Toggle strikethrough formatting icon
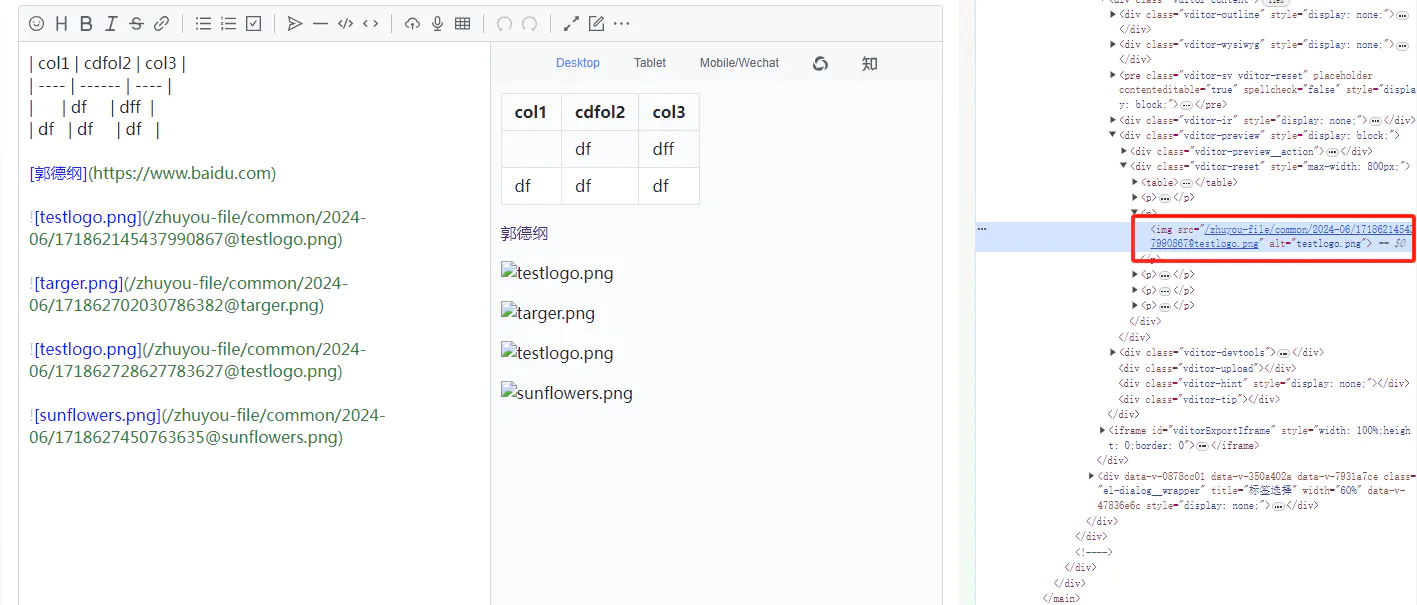The height and width of the screenshot is (605, 1417). coord(136,23)
